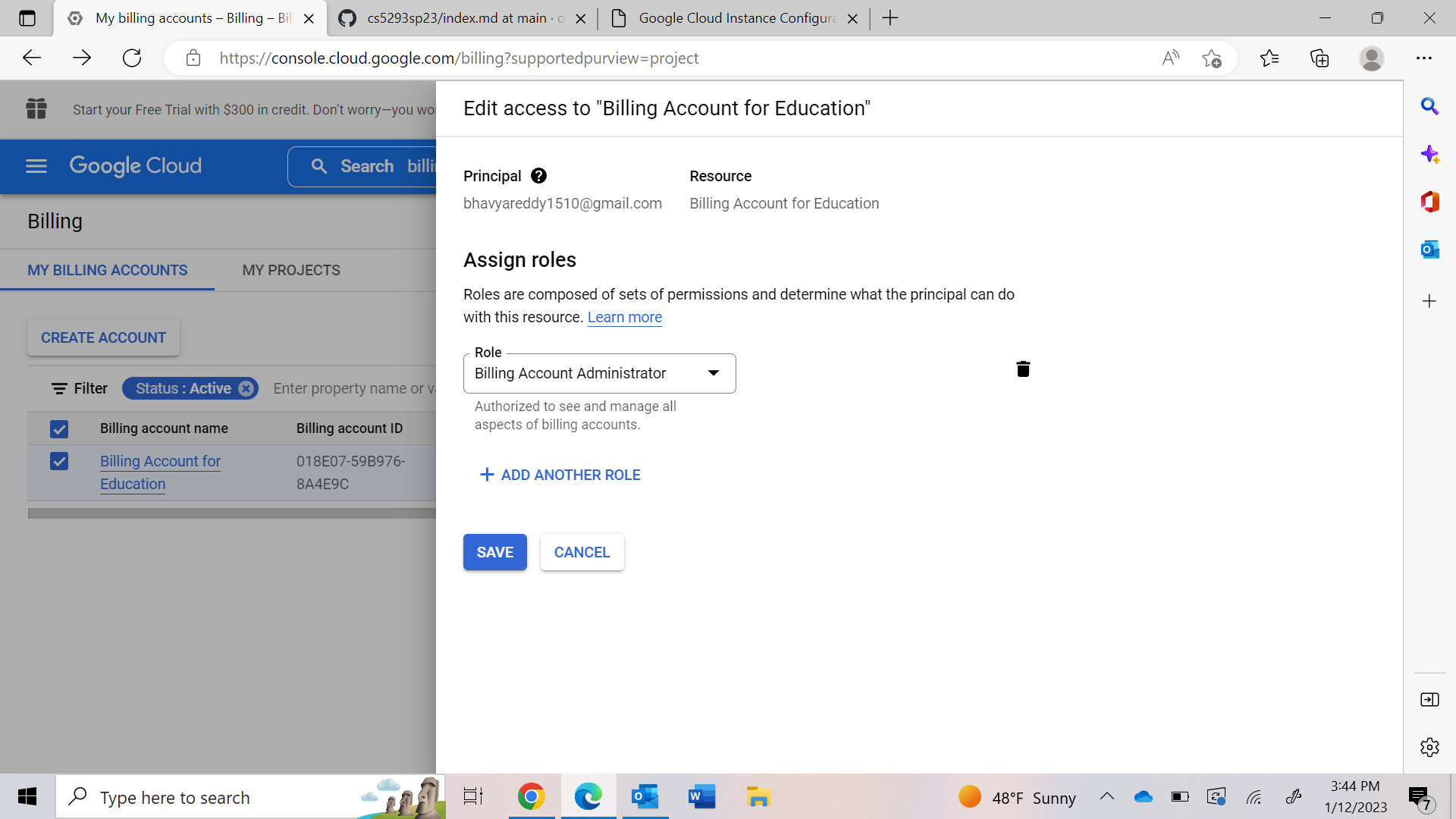The height and width of the screenshot is (819, 1456).
Task: Expand the Role dropdown showing Billing Account Administrator
Action: click(599, 373)
